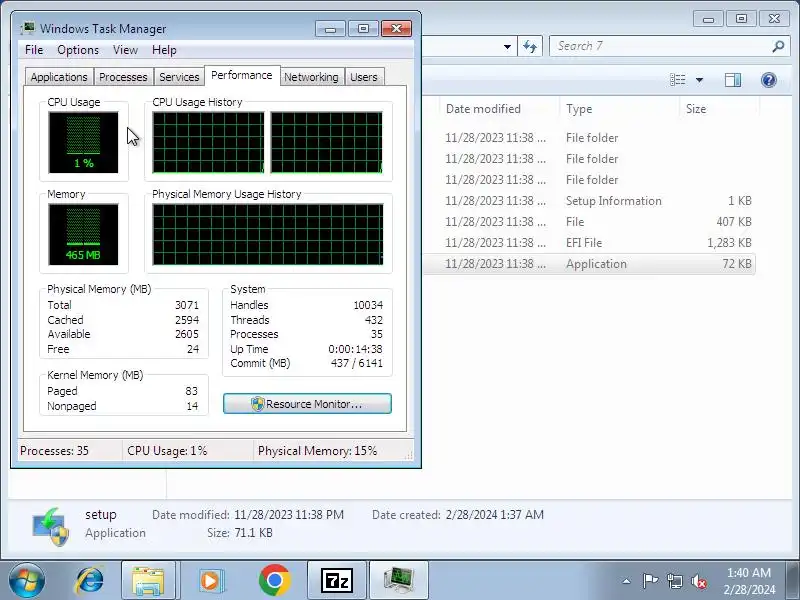Click the muted volume tray icon
The image size is (800, 600).
(x=699, y=581)
